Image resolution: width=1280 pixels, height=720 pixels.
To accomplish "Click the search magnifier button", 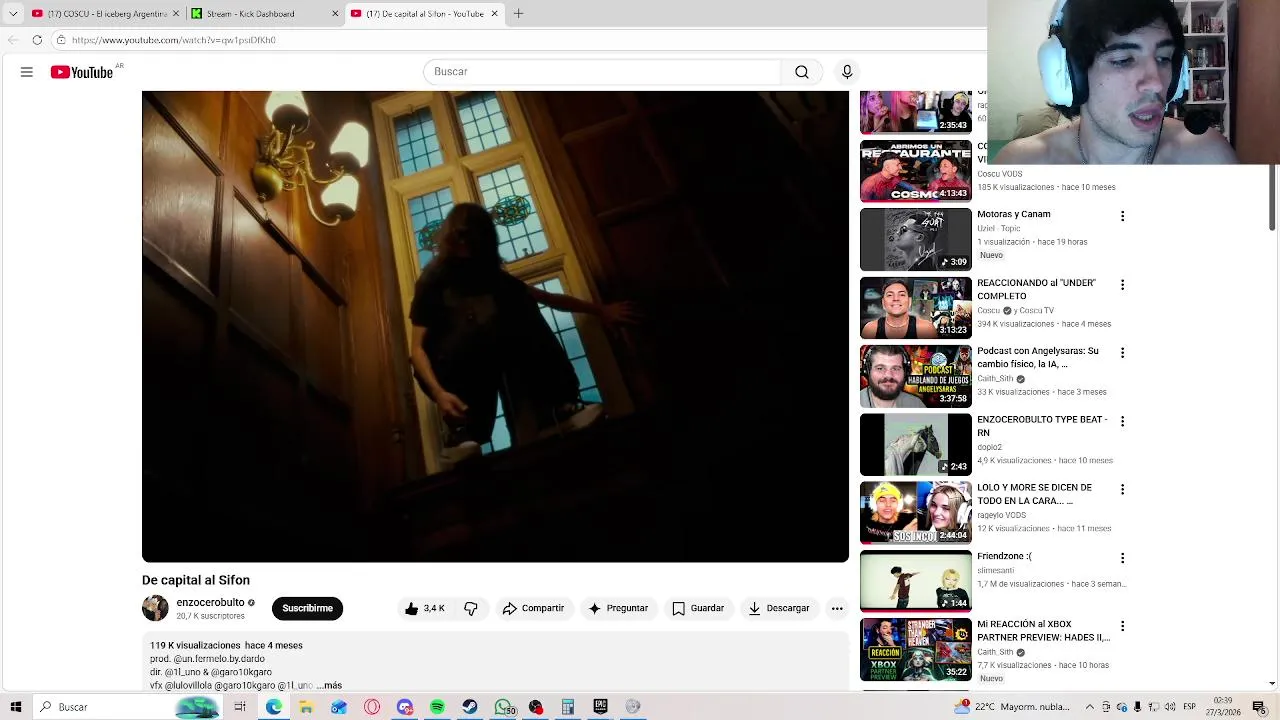I will tap(802, 72).
